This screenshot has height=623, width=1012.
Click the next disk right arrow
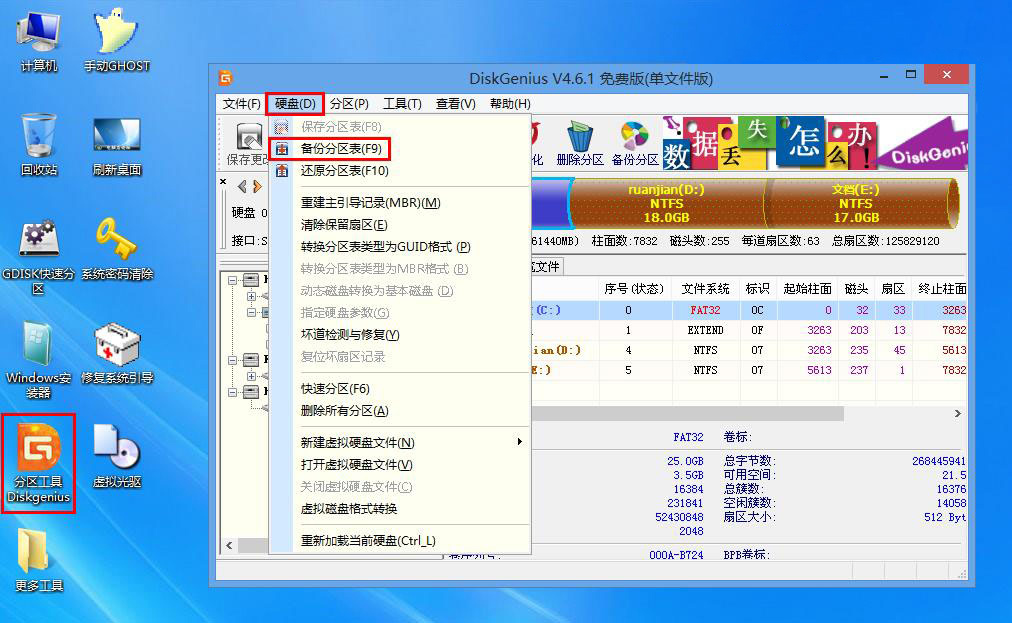point(258,187)
